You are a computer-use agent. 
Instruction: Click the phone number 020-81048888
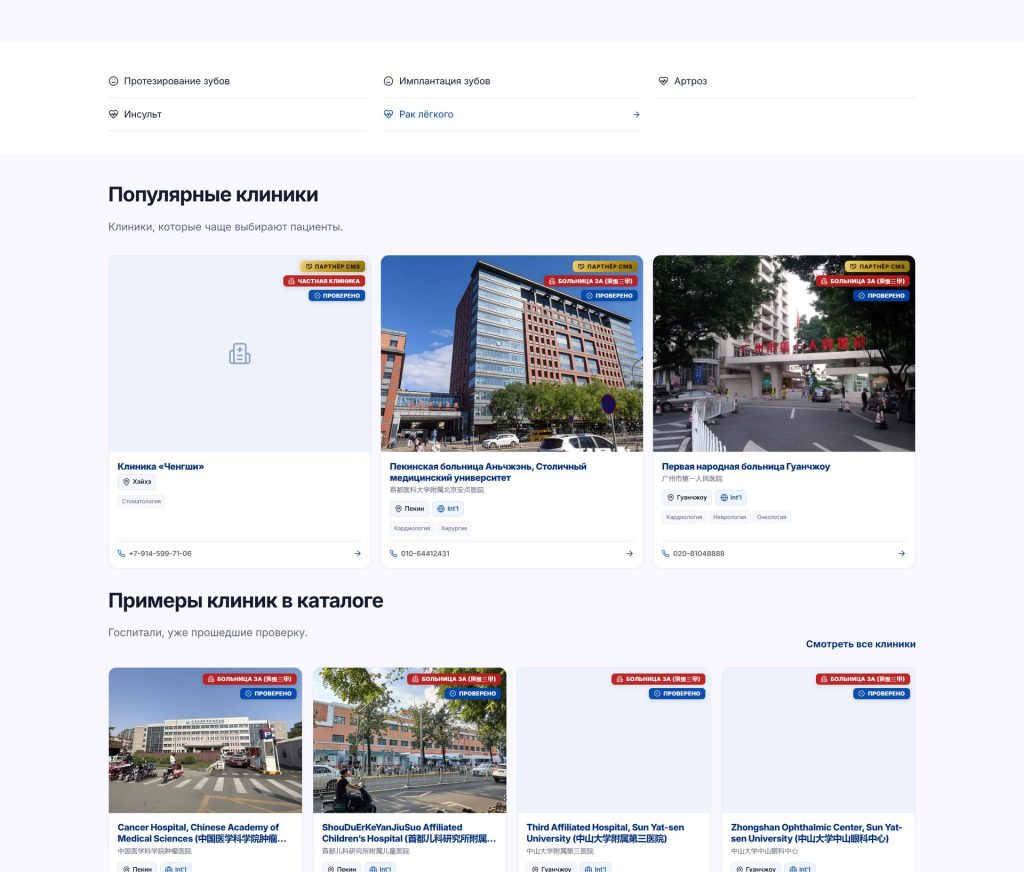pyautogui.click(x=699, y=553)
